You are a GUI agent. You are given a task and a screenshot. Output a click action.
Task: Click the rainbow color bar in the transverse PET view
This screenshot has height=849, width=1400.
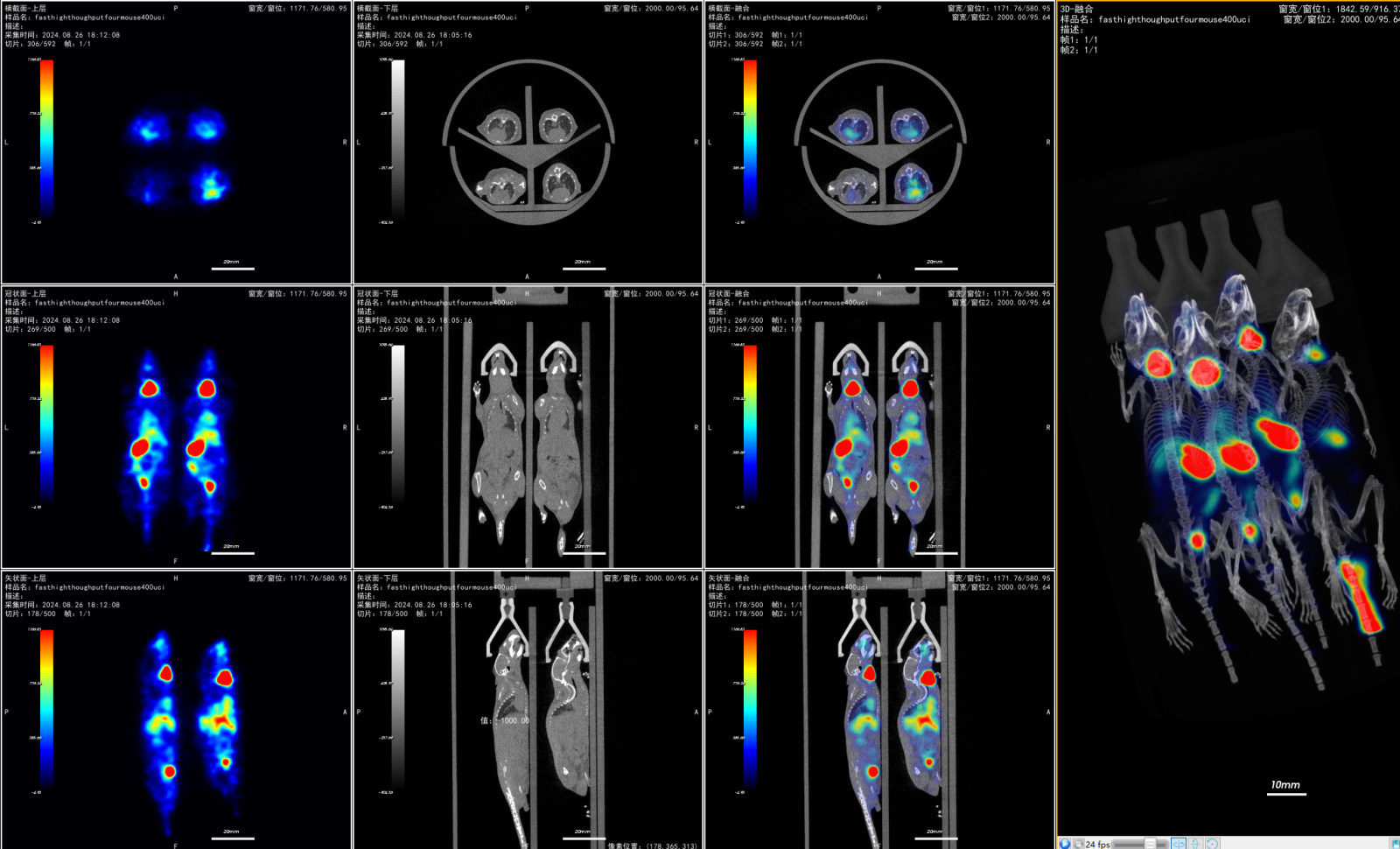pyautogui.click(x=46, y=138)
